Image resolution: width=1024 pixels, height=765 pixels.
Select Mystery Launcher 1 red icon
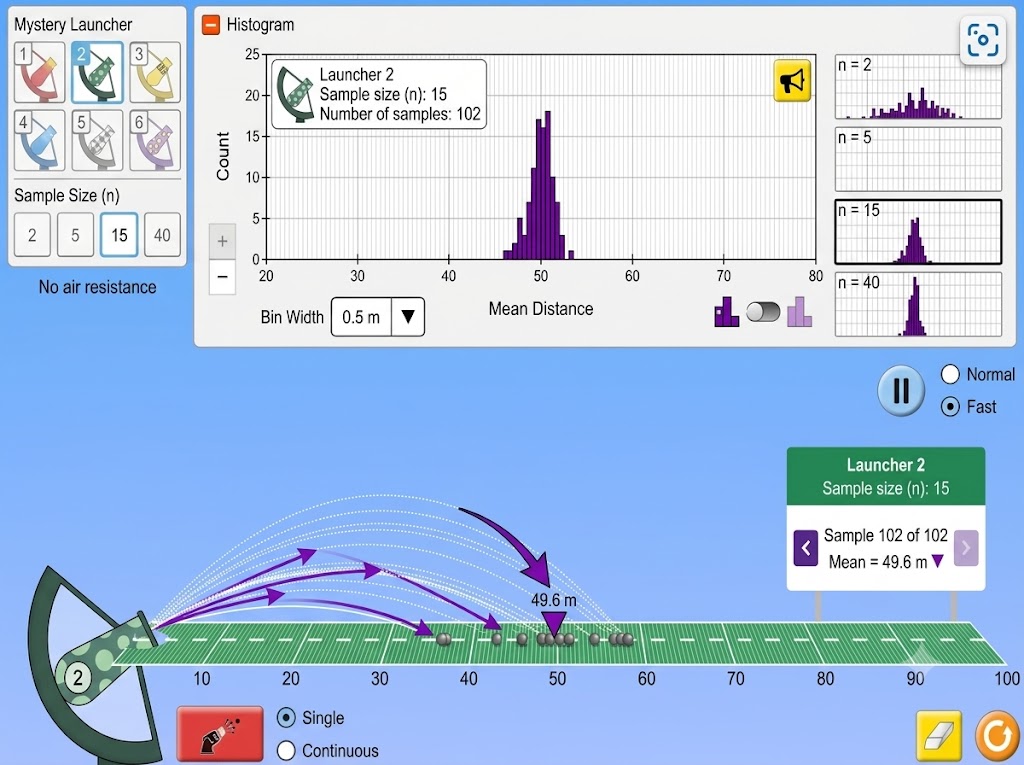pos(40,73)
